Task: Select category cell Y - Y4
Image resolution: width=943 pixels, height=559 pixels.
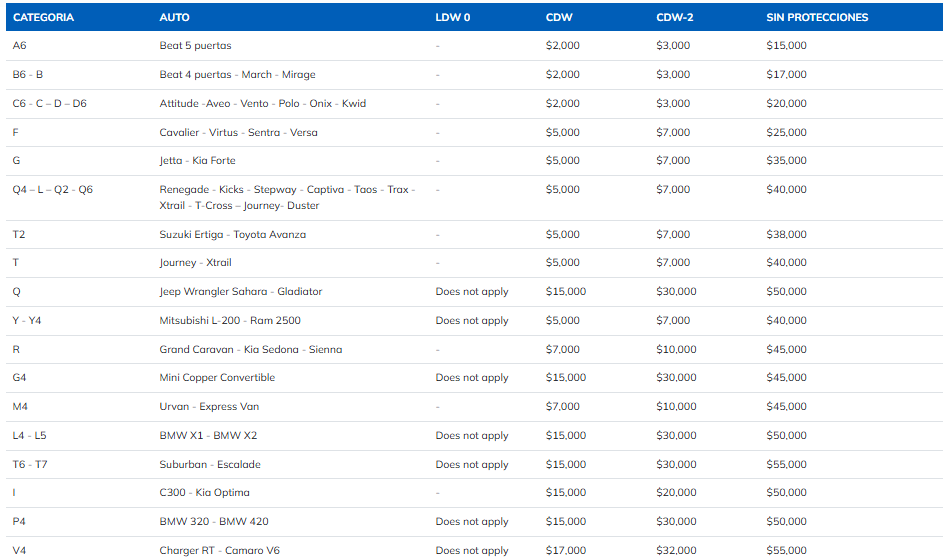Action: tap(27, 321)
